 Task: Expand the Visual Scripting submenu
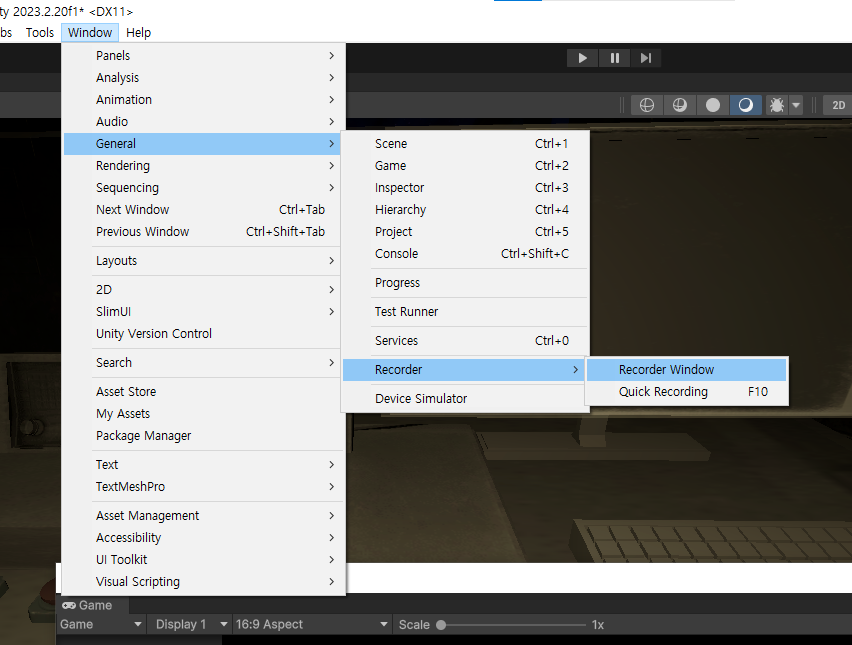click(x=204, y=581)
